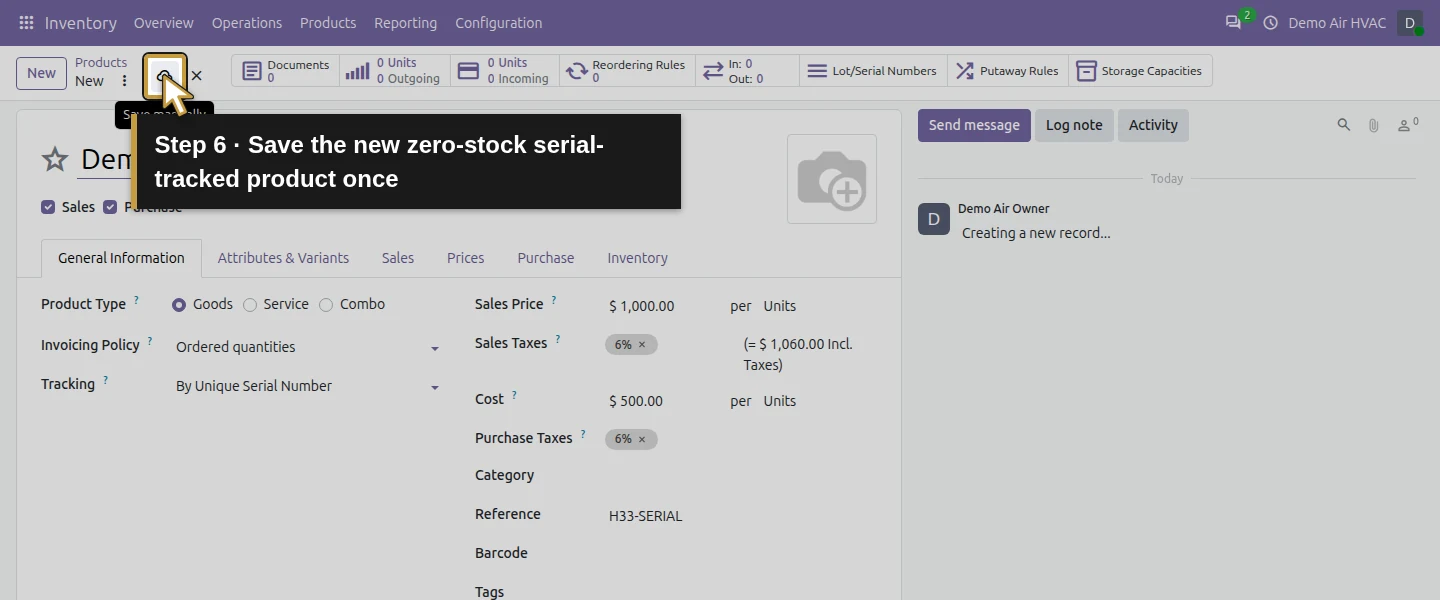Mark product as favorite with star
Viewport: 1440px width, 600px height.
click(55, 159)
